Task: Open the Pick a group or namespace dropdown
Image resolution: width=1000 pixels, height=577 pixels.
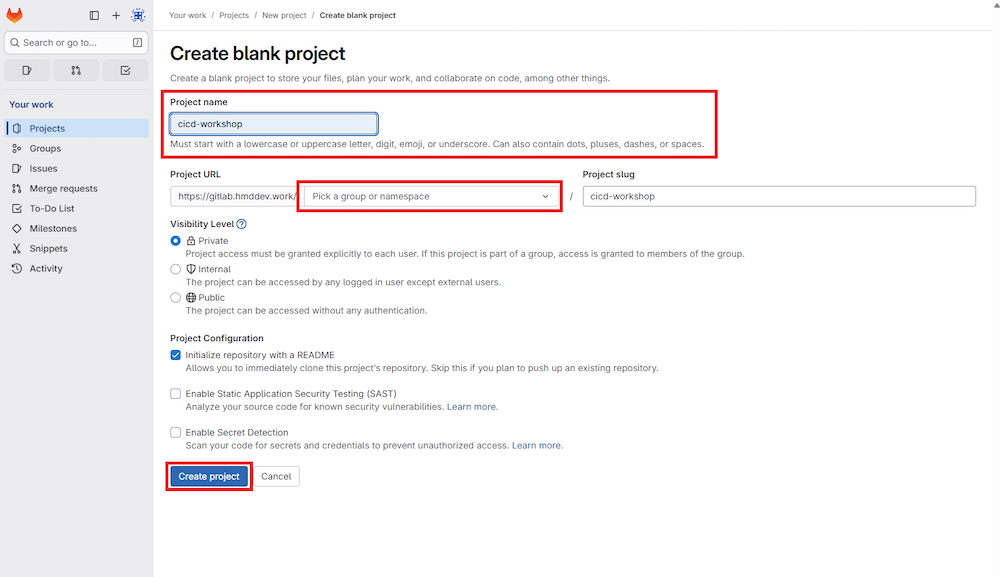Action: point(429,196)
